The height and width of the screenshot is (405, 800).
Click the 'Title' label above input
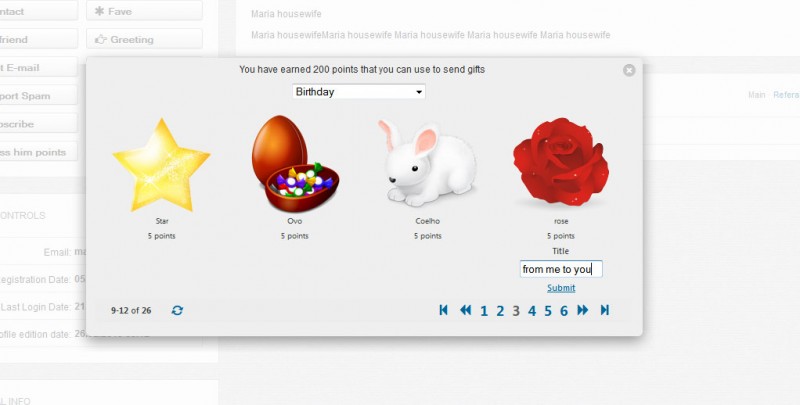(560, 251)
